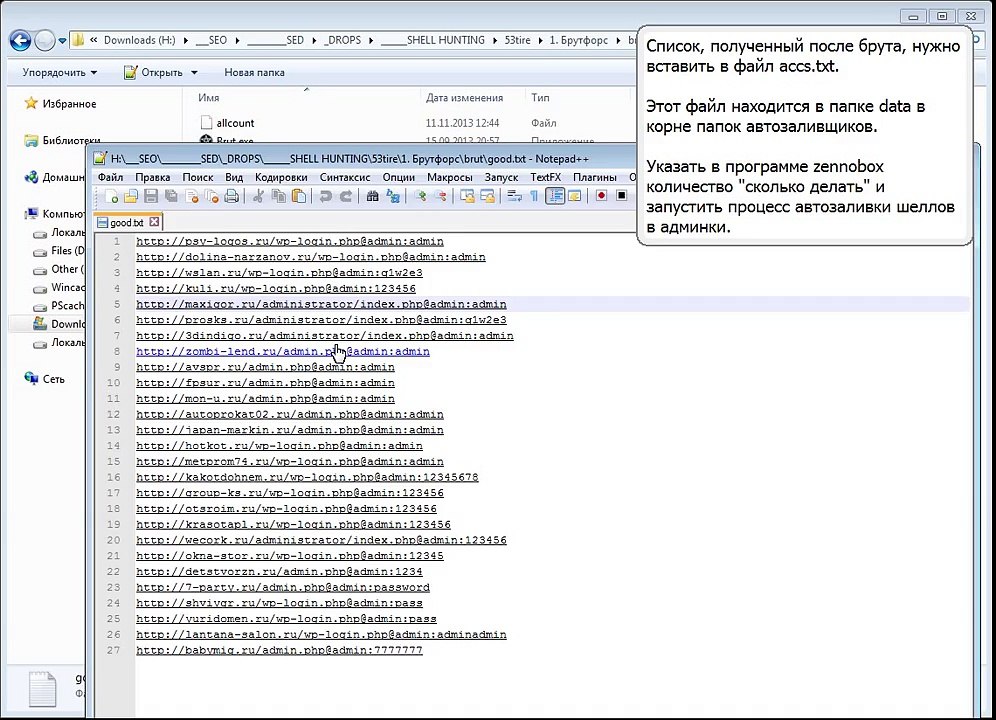The height and width of the screenshot is (720, 996).
Task: Open the Файл menu in Notepad++
Action: (x=111, y=177)
